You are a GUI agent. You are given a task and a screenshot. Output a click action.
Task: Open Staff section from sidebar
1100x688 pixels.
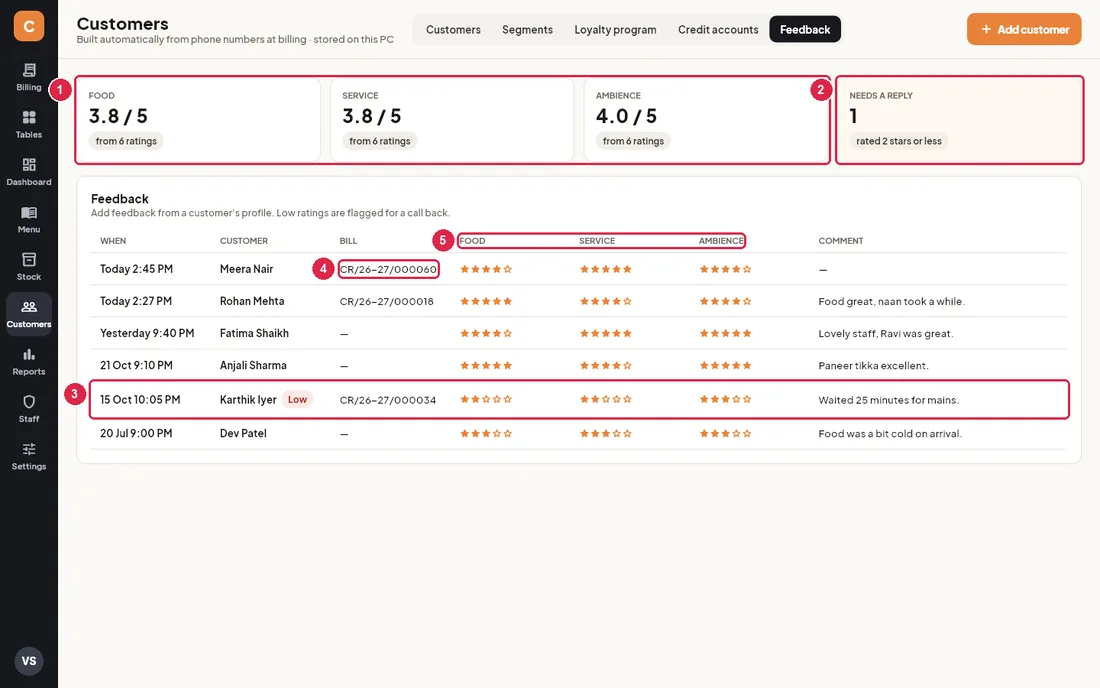(29, 409)
